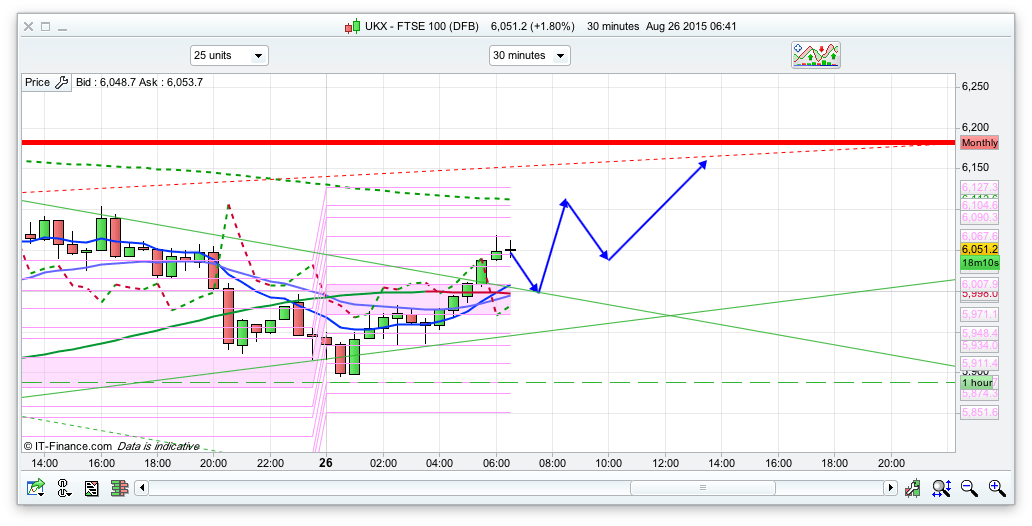Click the Price panel label
Screen dimensions: 1032x526
pos(37,82)
